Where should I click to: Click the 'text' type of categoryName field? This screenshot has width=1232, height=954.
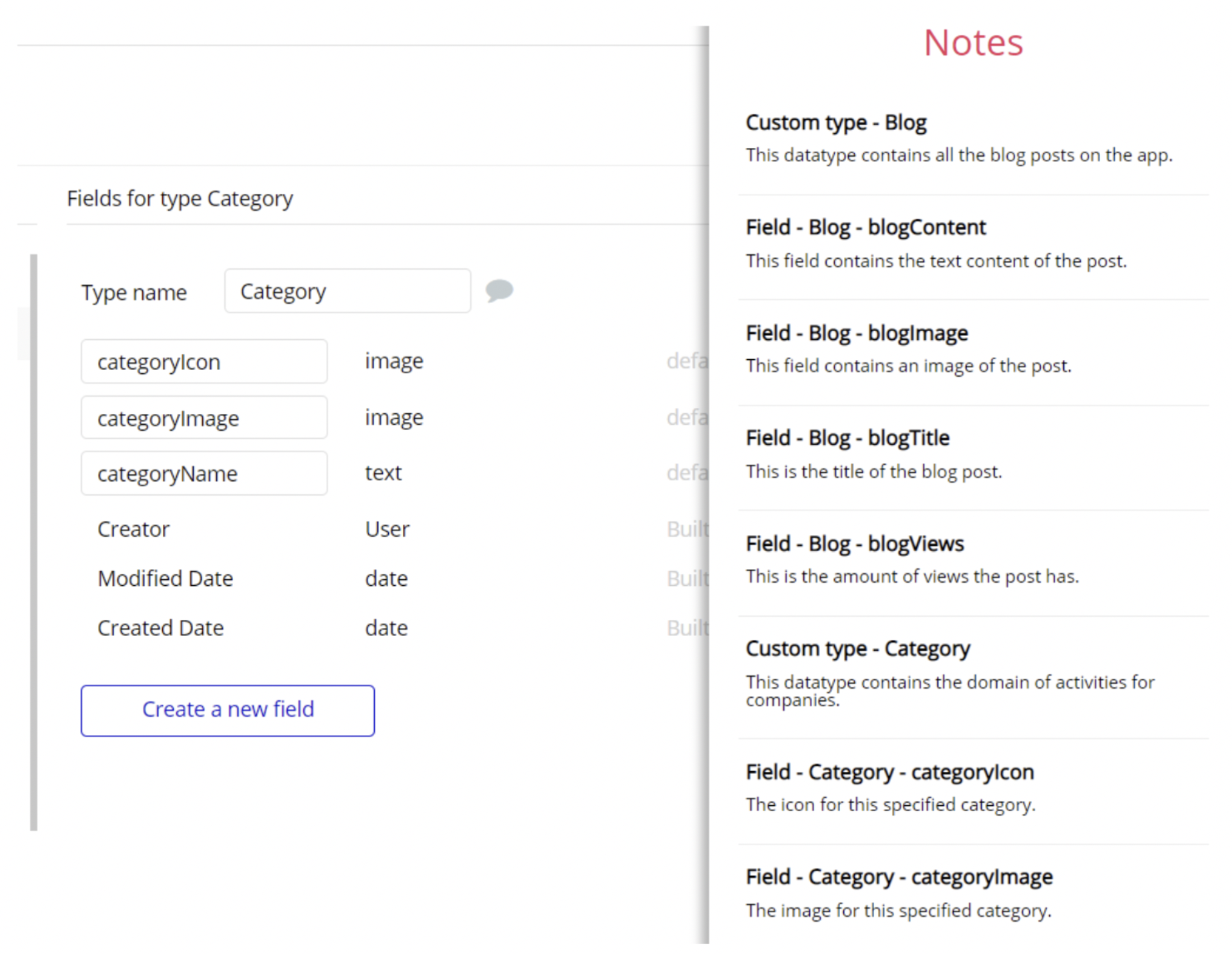click(383, 473)
